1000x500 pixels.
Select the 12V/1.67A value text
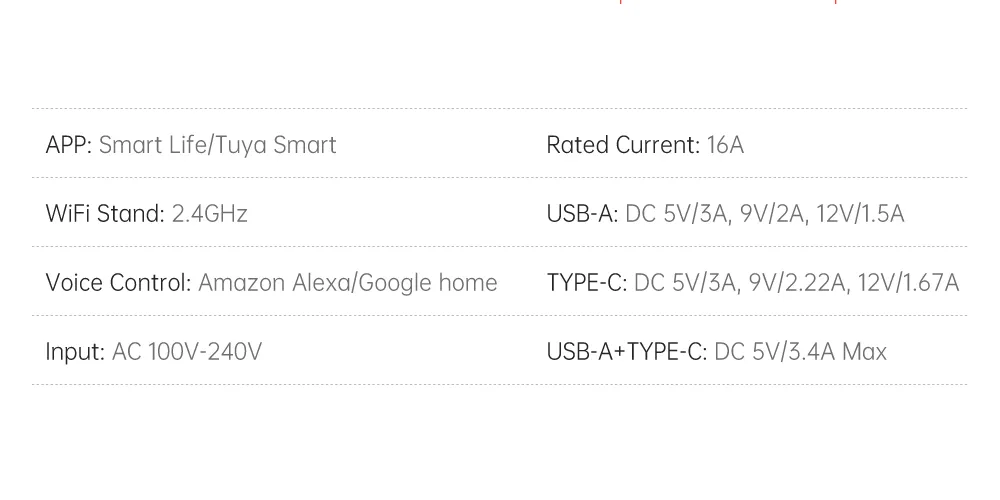[908, 283]
